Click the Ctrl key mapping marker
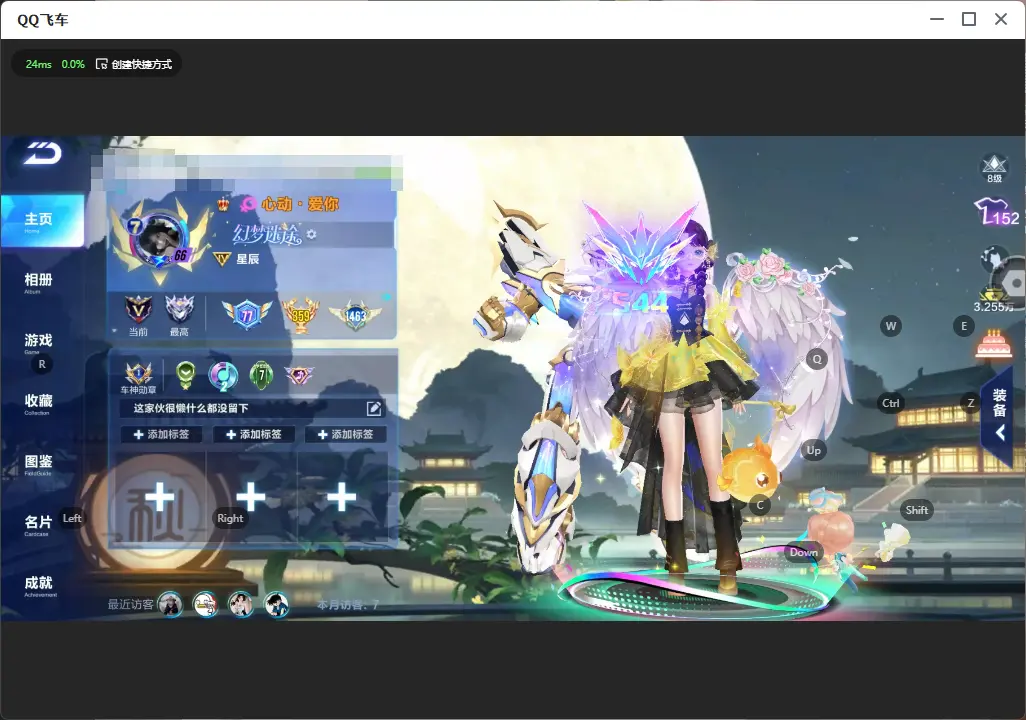 tap(891, 403)
